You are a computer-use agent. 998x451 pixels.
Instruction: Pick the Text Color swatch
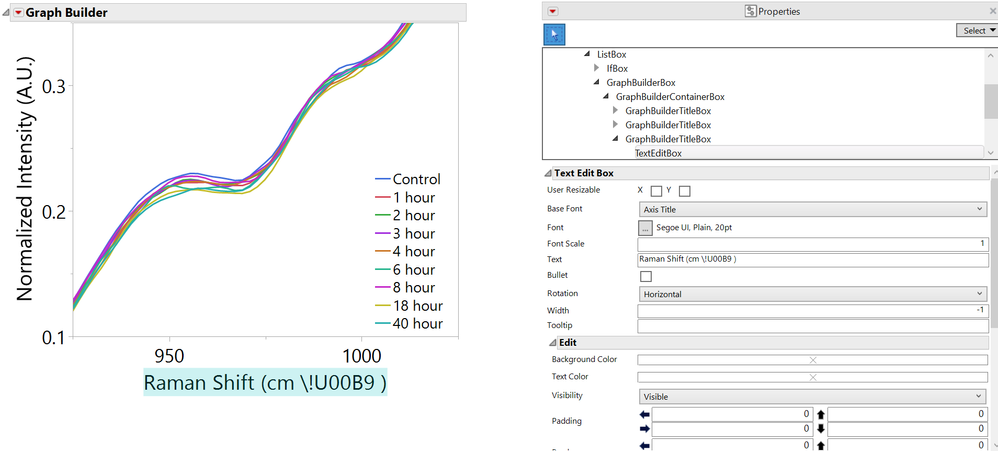[x=813, y=377]
